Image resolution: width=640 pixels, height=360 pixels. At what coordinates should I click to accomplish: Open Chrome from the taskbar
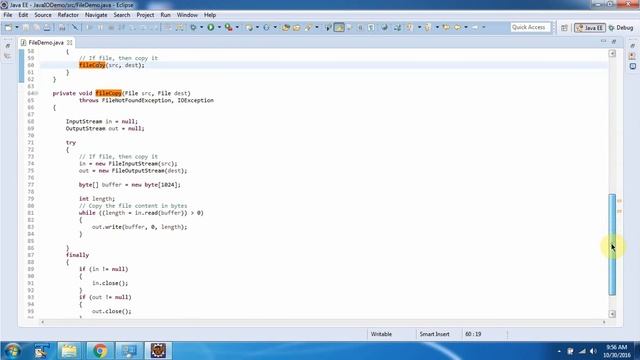click(x=100, y=351)
